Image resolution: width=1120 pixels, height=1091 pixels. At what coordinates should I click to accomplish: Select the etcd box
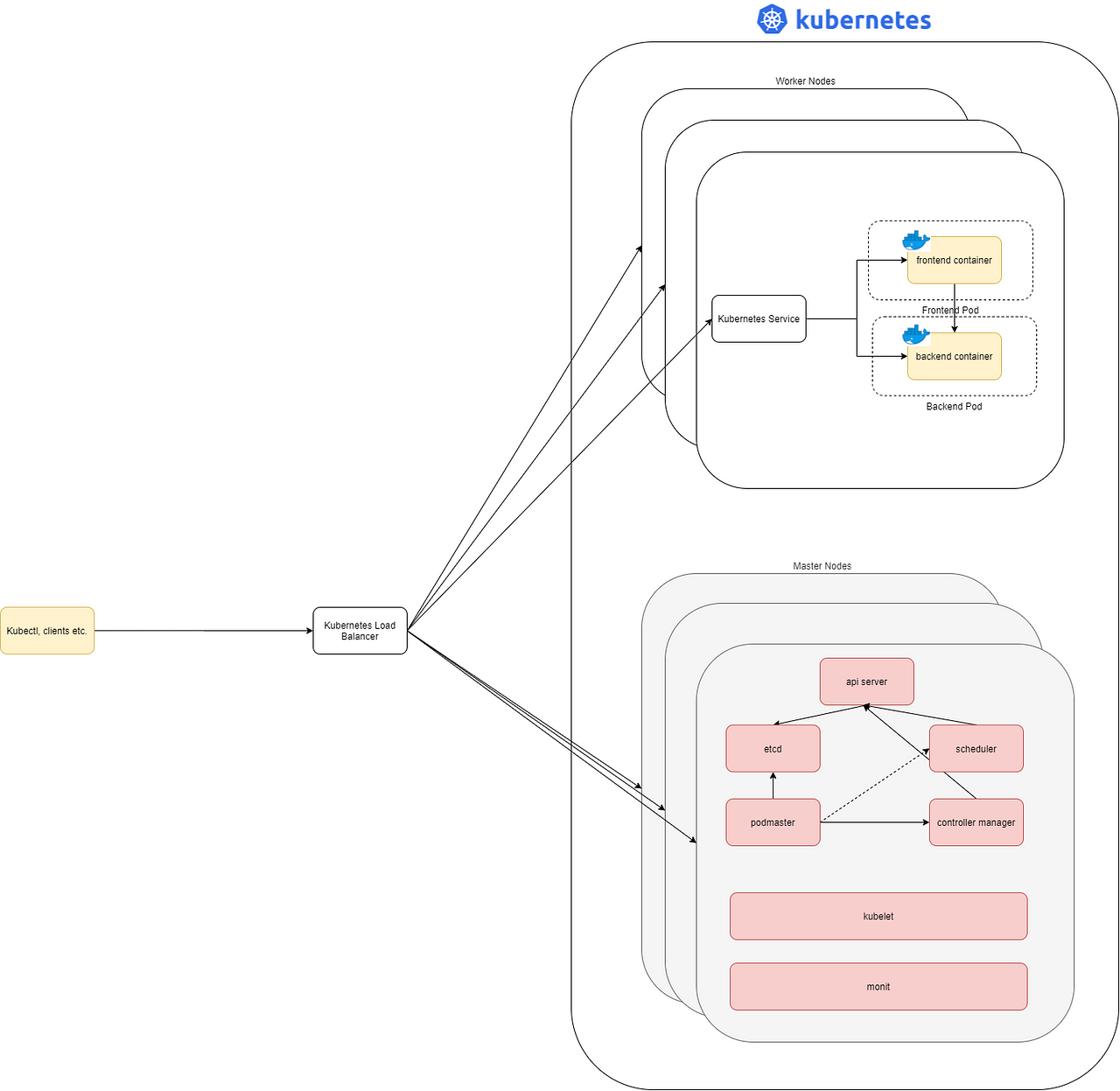click(773, 749)
